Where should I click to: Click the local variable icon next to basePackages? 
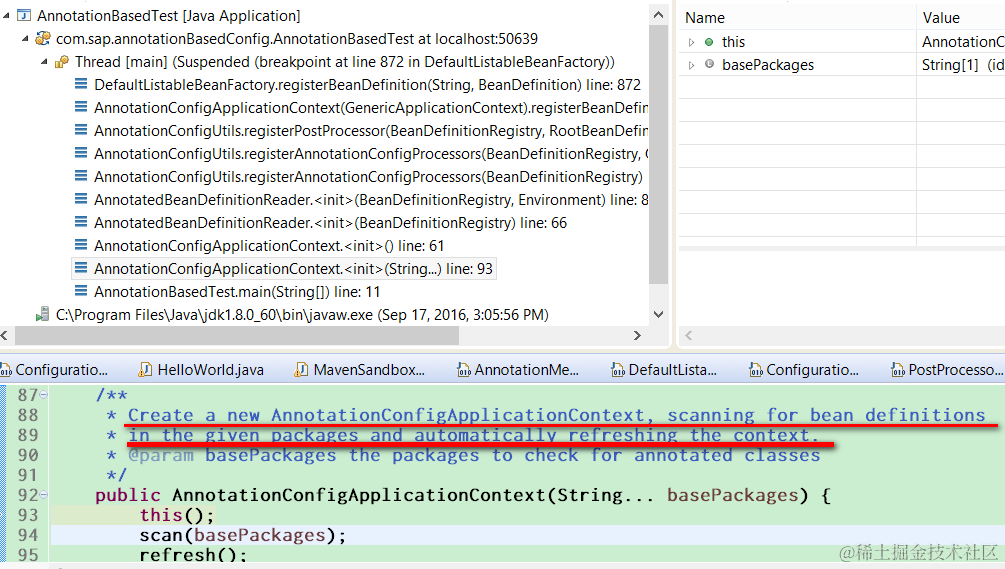click(709, 64)
